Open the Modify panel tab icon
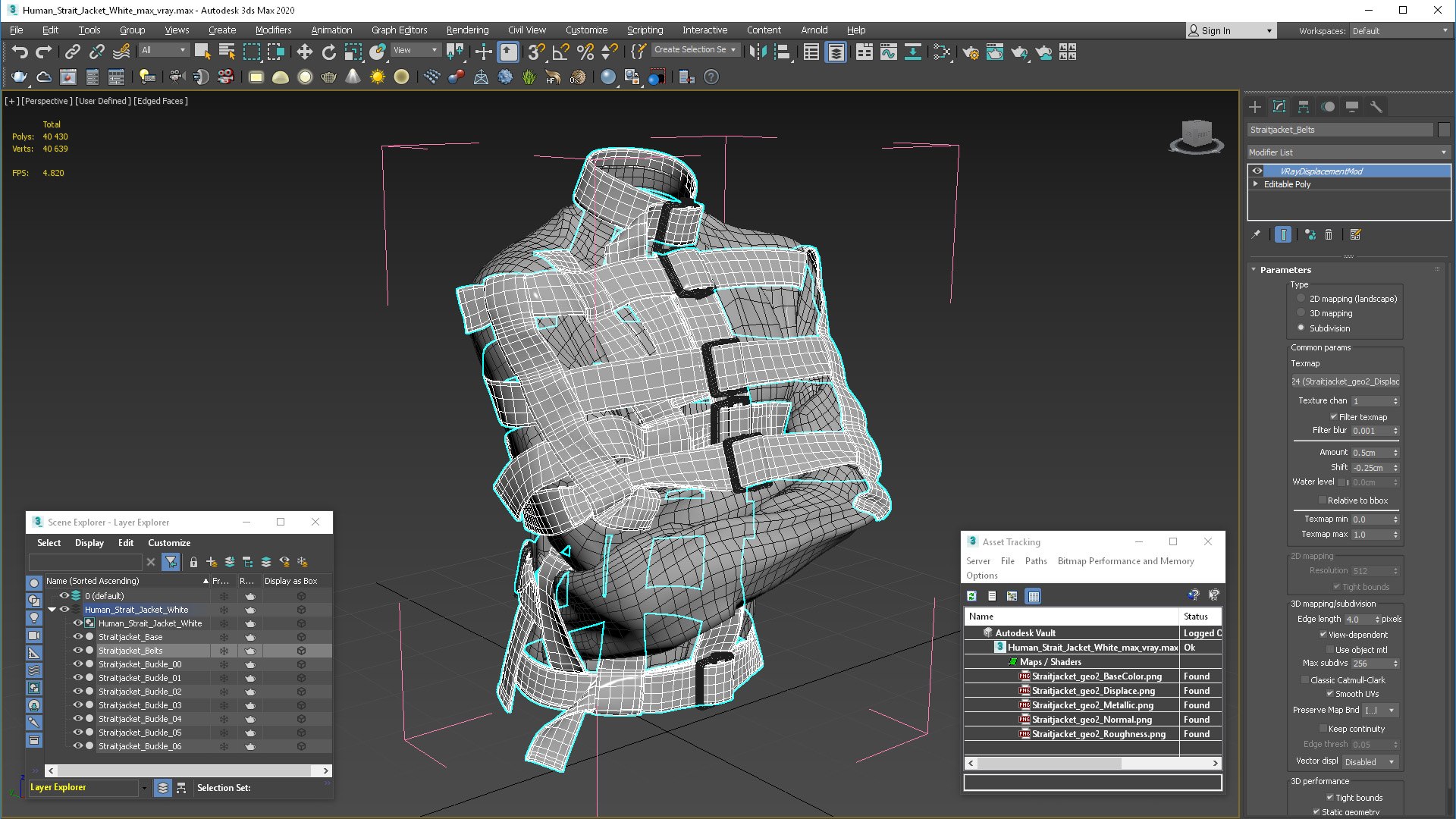The height and width of the screenshot is (819, 1456). click(x=1279, y=107)
